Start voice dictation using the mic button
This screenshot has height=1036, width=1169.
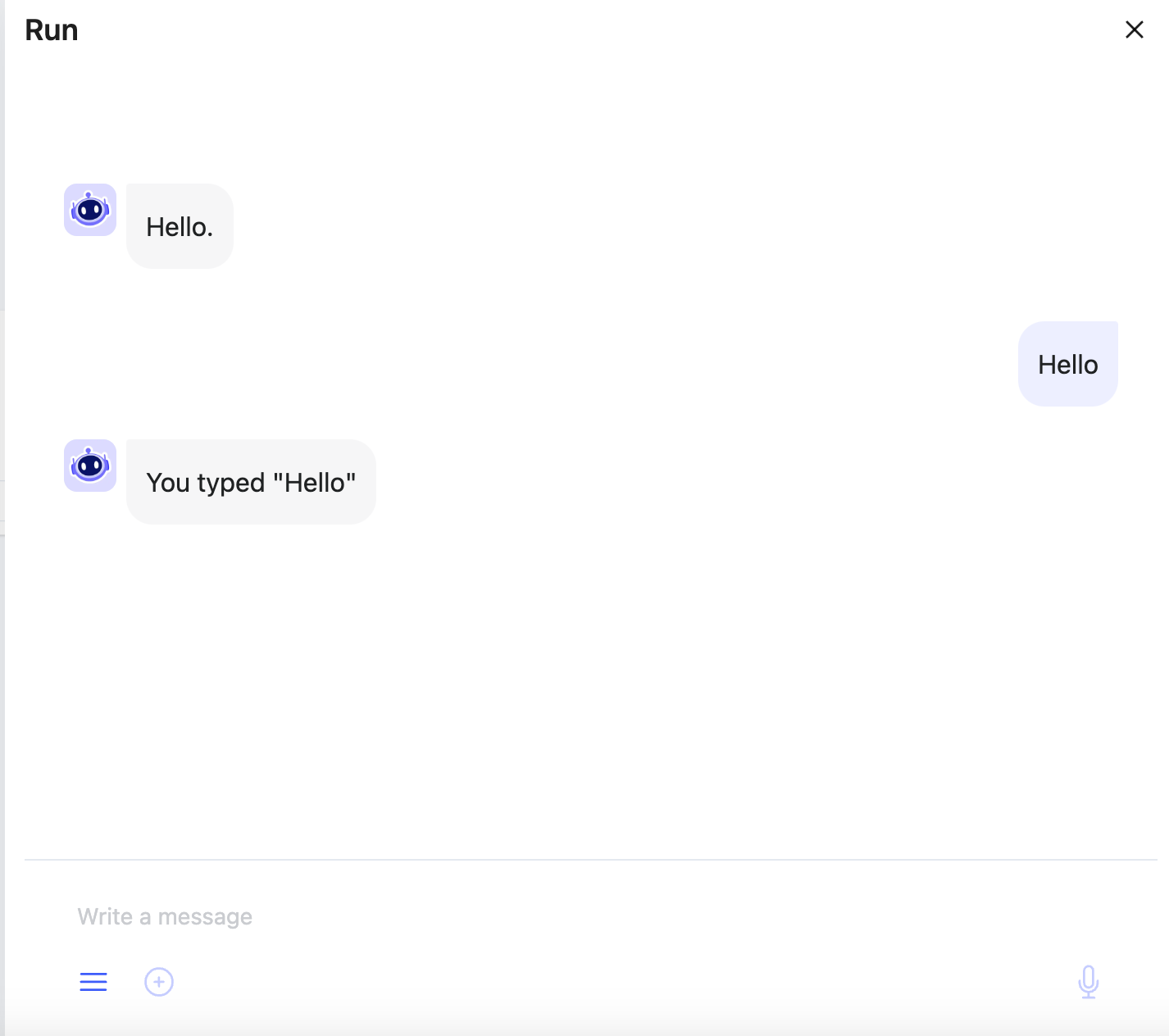pos(1089,982)
